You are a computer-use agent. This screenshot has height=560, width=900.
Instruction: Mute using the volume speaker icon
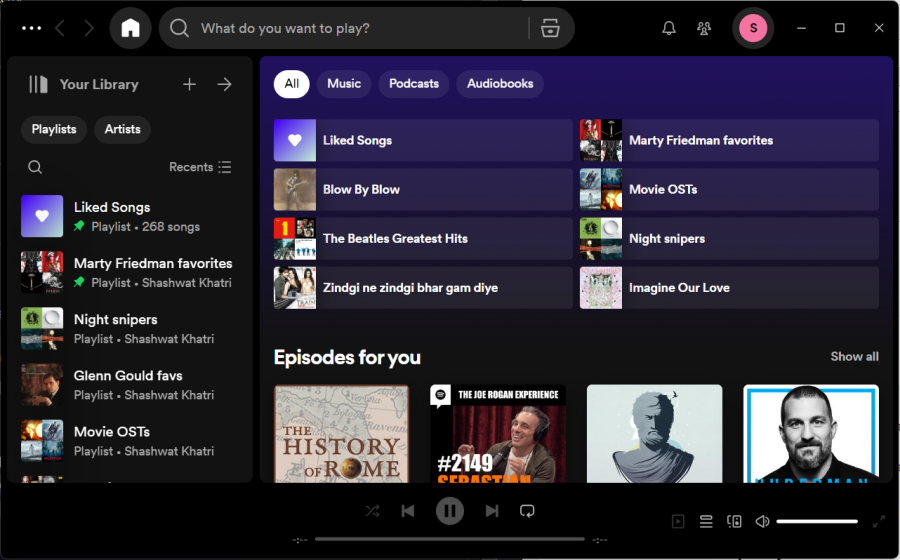click(x=762, y=521)
